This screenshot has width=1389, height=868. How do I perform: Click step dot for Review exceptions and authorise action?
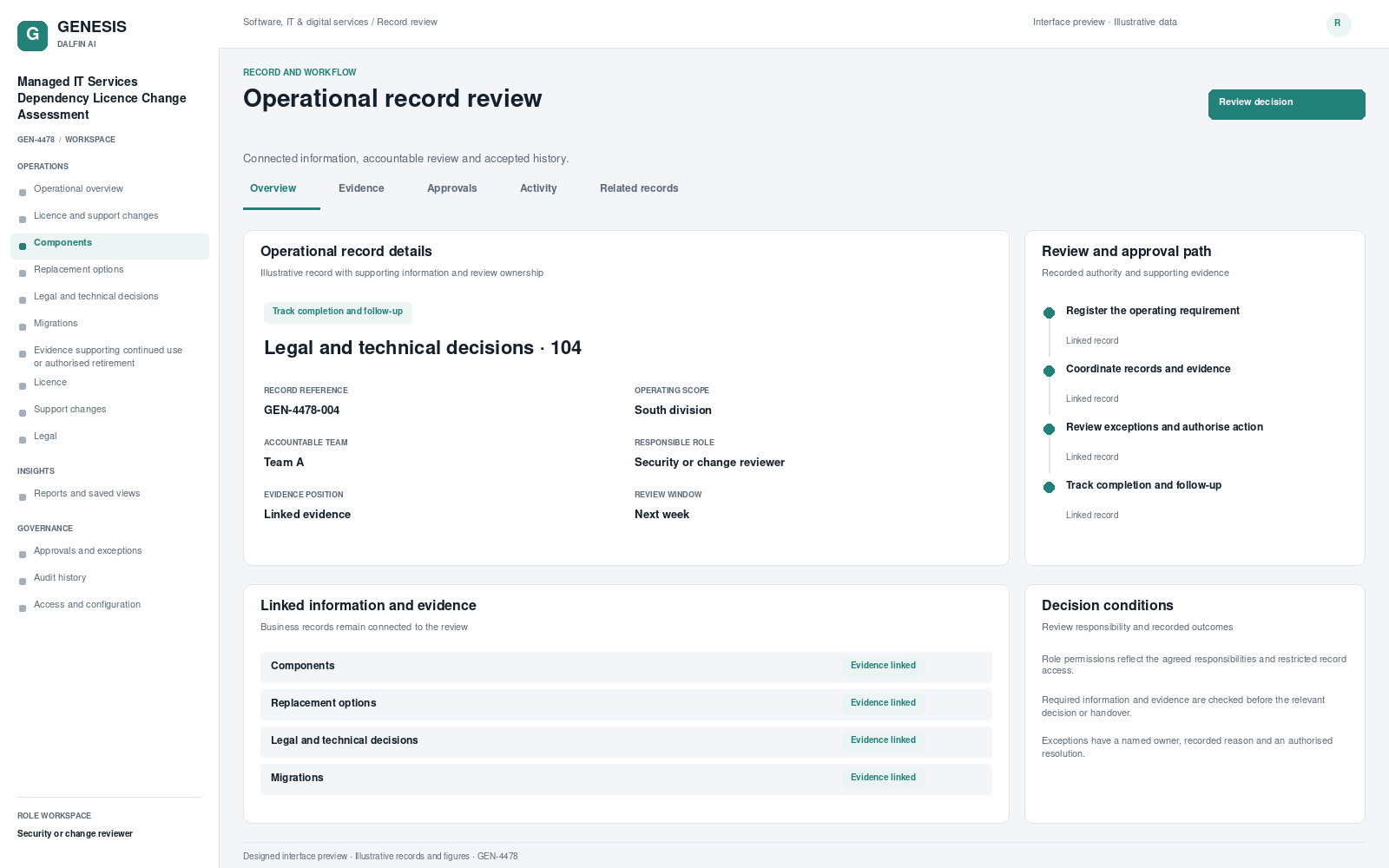click(1049, 429)
